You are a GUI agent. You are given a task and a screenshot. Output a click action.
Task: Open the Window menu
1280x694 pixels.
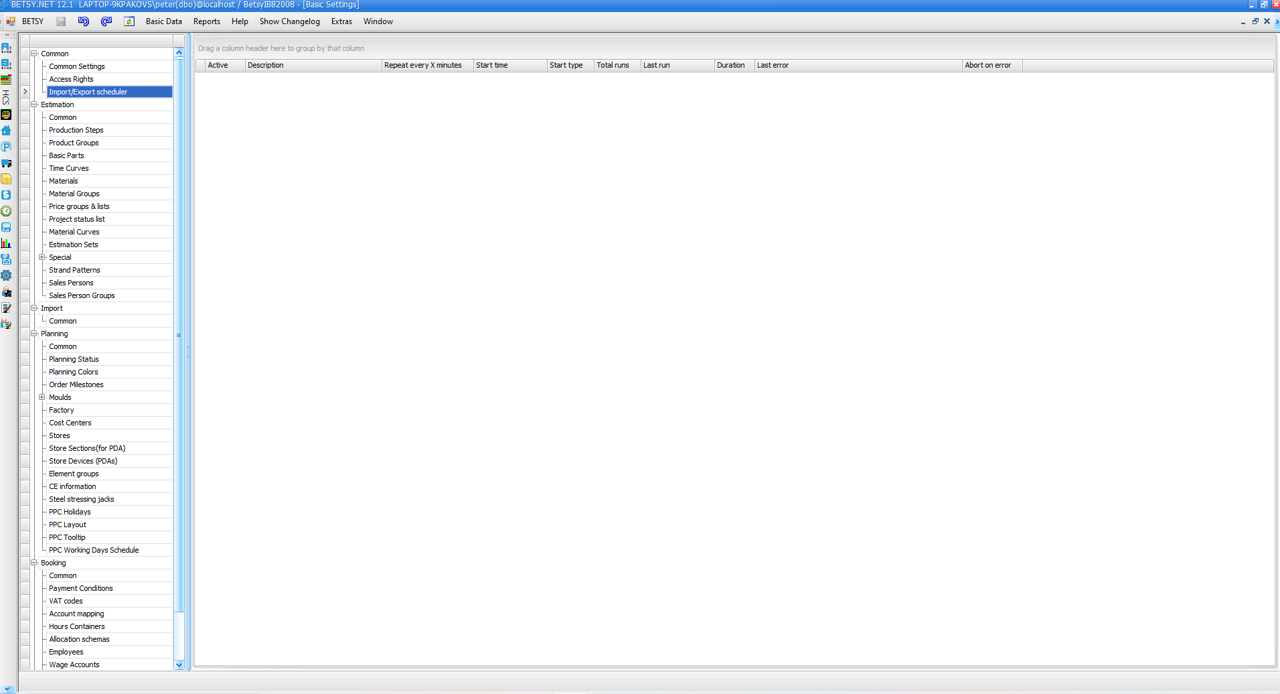tap(378, 21)
